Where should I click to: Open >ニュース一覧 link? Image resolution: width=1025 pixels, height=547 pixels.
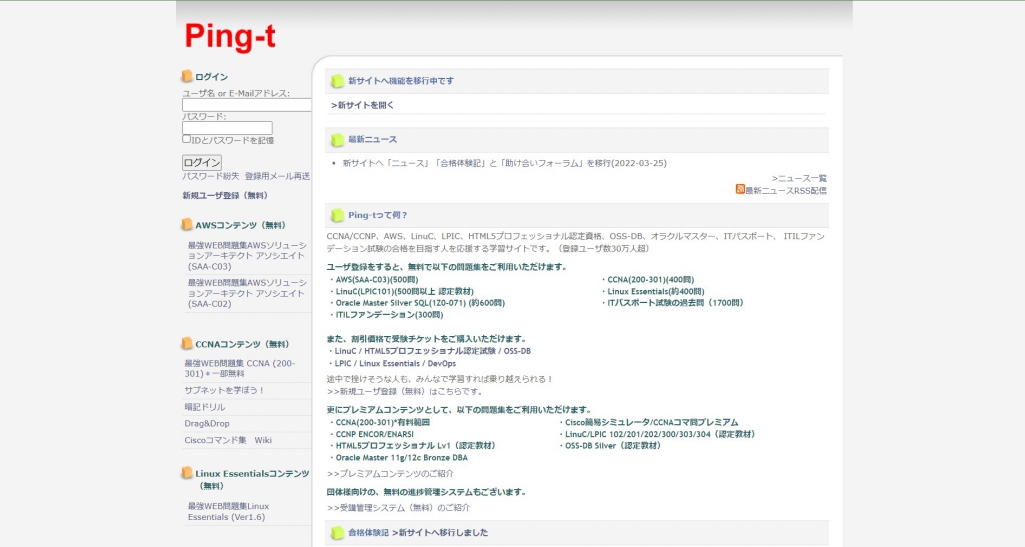click(799, 178)
